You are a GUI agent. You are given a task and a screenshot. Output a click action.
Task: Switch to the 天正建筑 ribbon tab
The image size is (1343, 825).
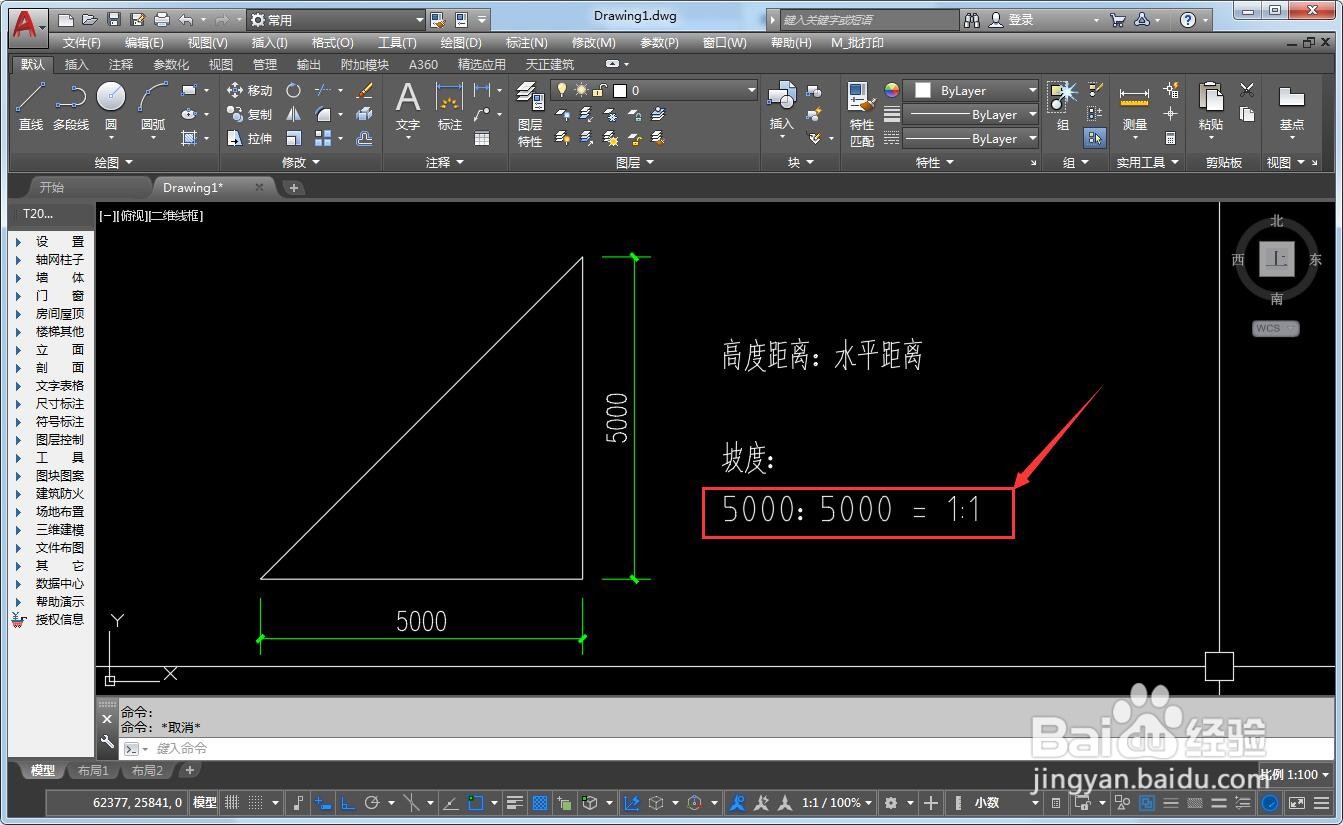point(549,64)
